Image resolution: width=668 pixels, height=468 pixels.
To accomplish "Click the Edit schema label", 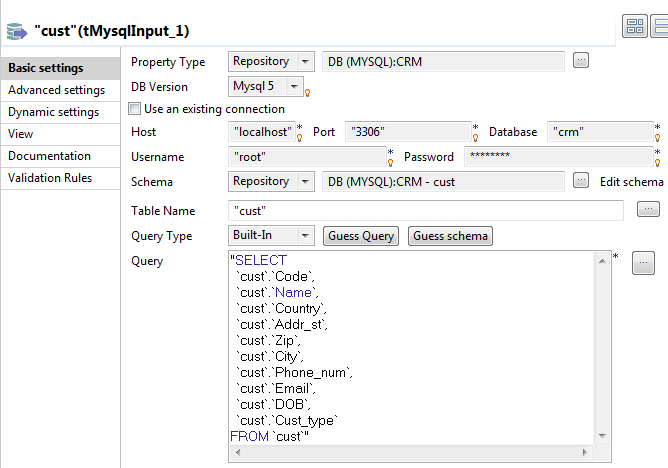I will pyautogui.click(x=631, y=182).
